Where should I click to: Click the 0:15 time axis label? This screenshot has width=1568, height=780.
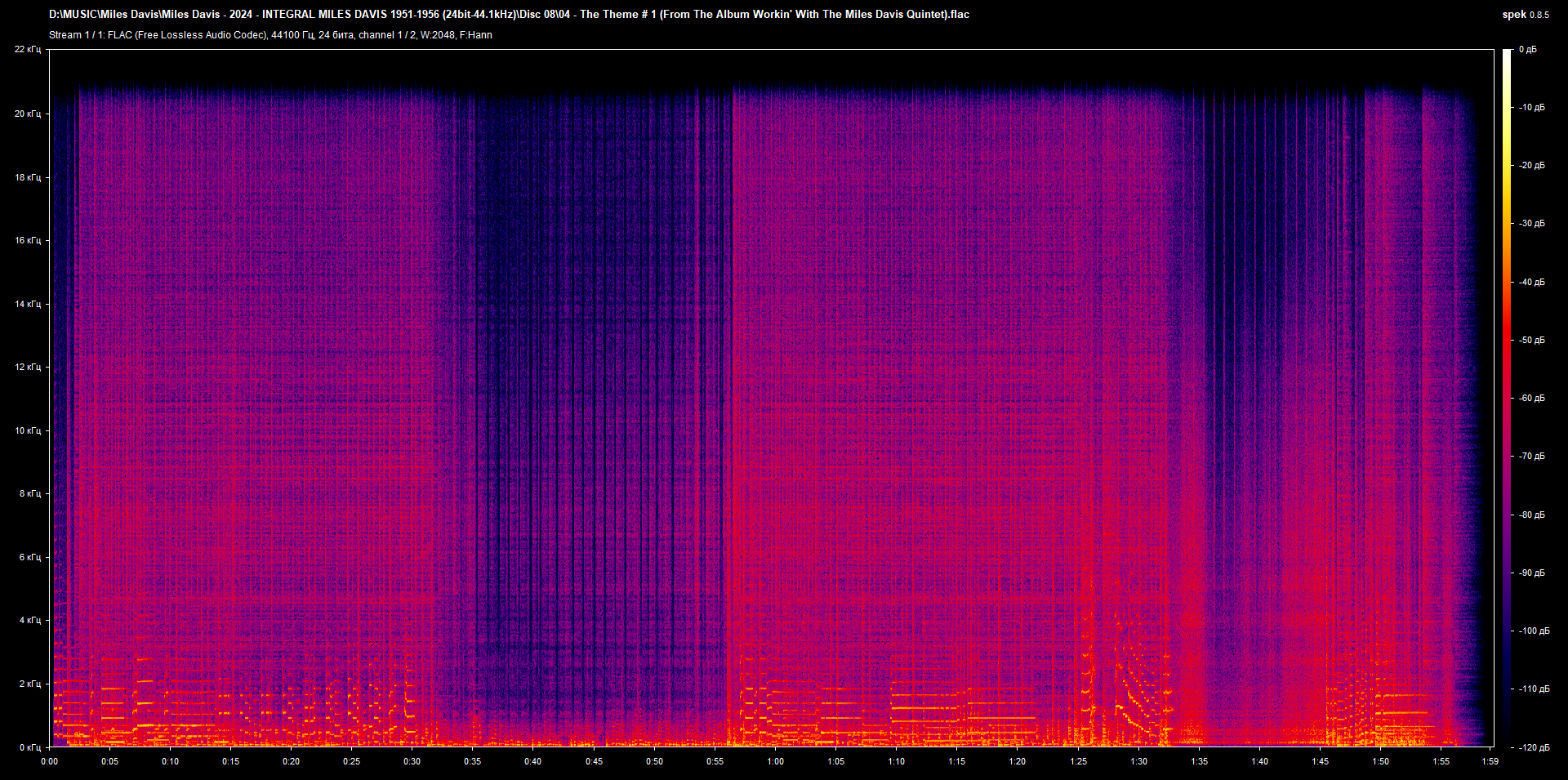click(x=231, y=761)
